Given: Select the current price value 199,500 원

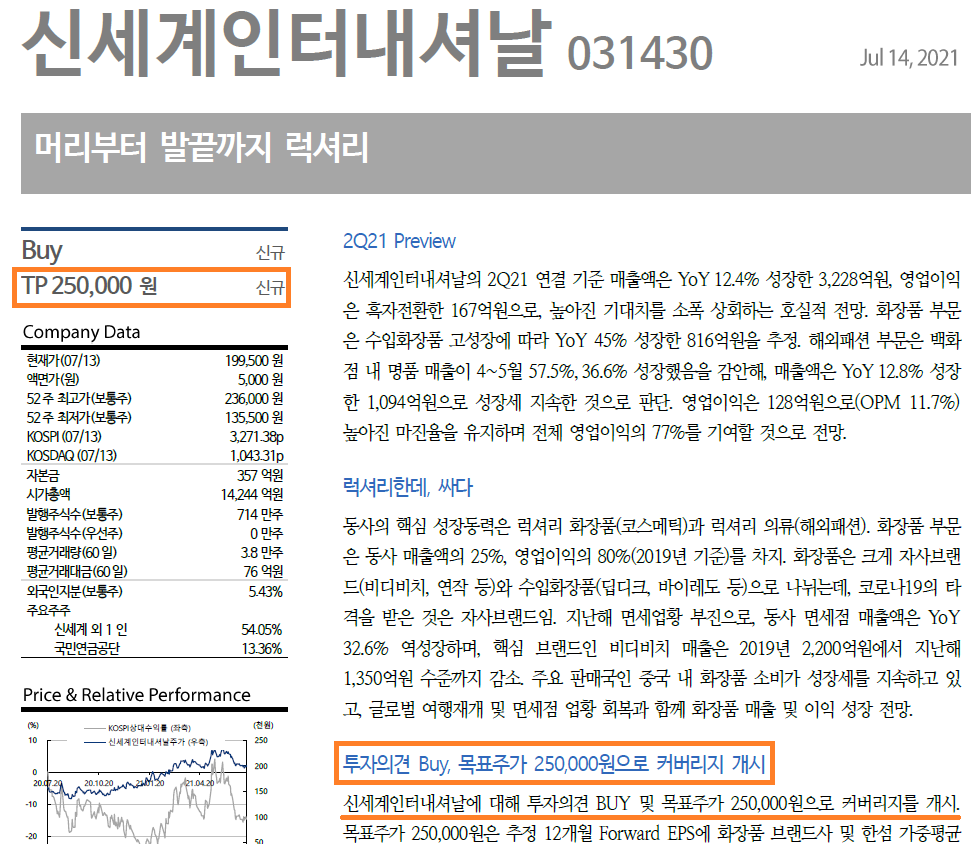Looking at the screenshot, I should coord(254,360).
